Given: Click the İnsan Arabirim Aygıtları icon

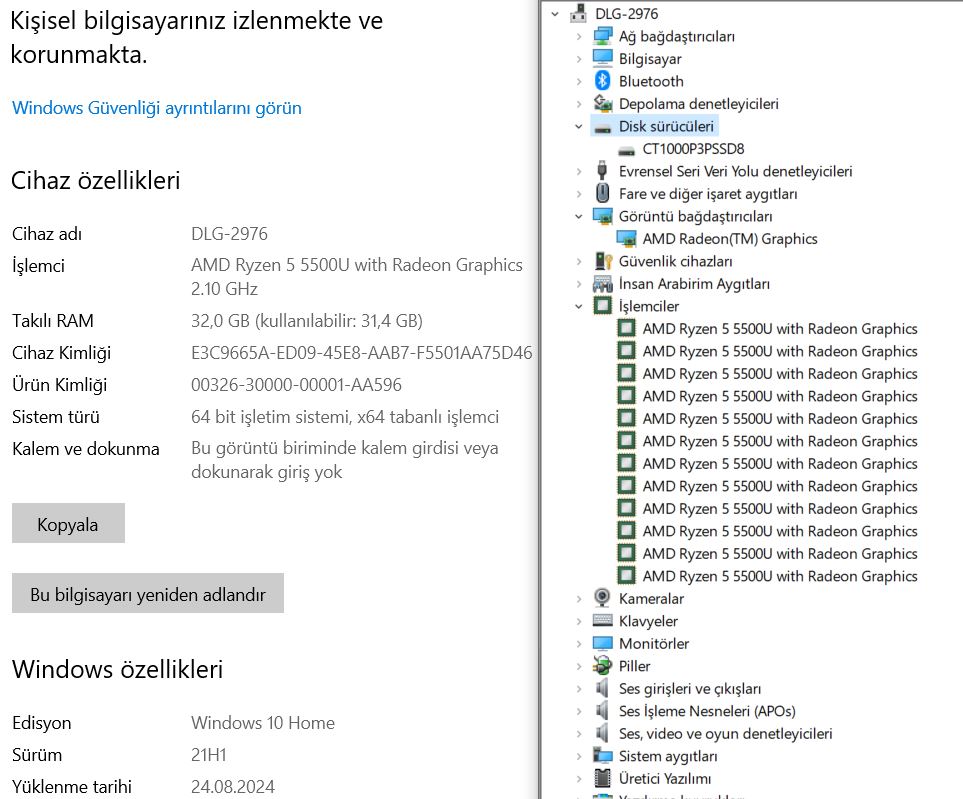Looking at the screenshot, I should 602,284.
